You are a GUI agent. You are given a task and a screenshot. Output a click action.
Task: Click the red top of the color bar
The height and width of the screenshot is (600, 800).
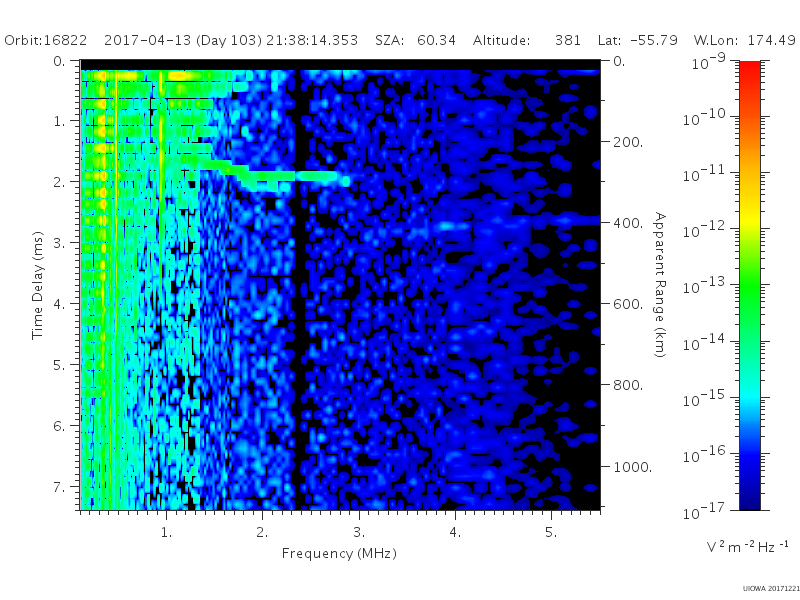749,69
